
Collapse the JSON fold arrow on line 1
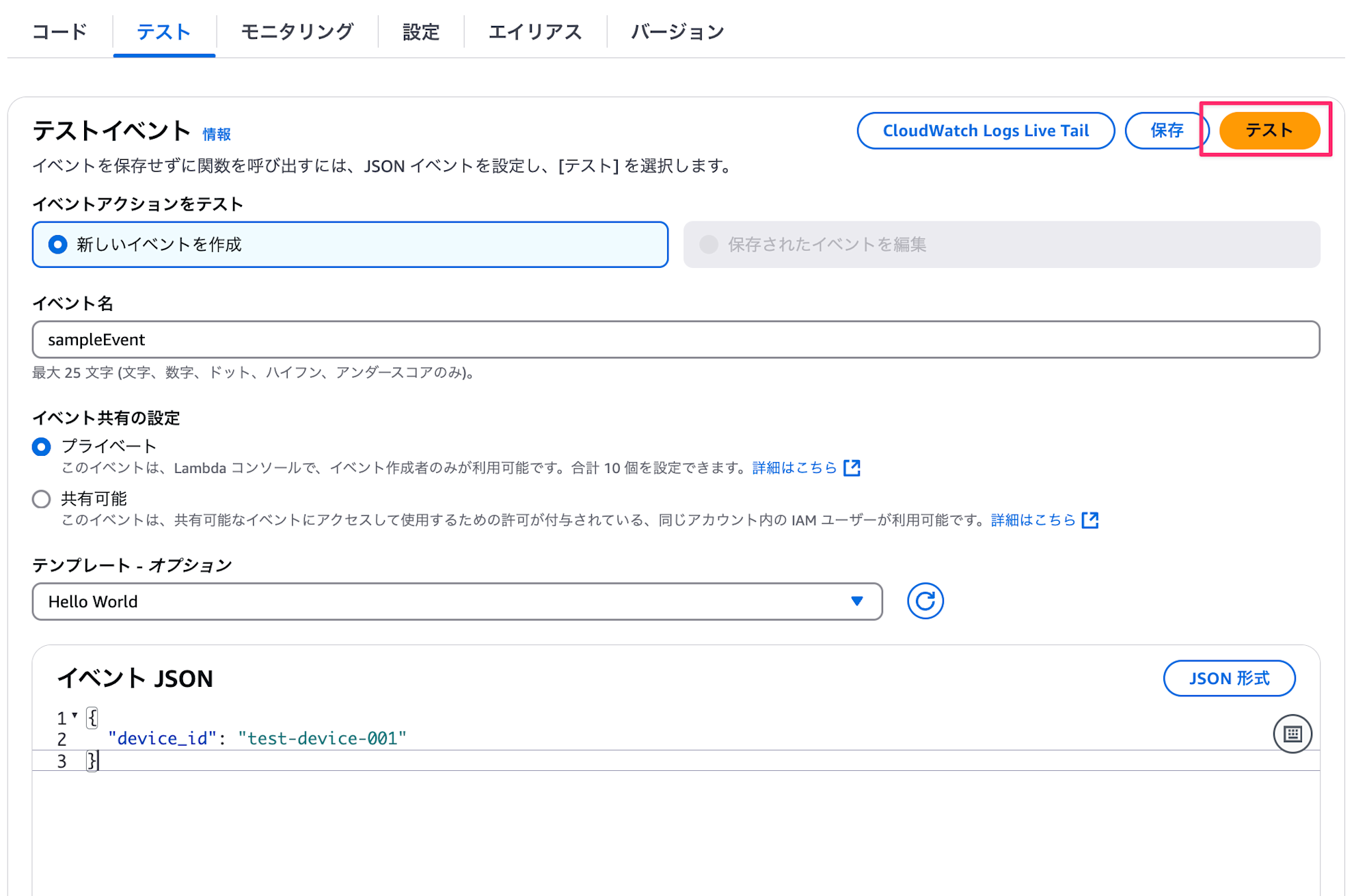pos(75,717)
